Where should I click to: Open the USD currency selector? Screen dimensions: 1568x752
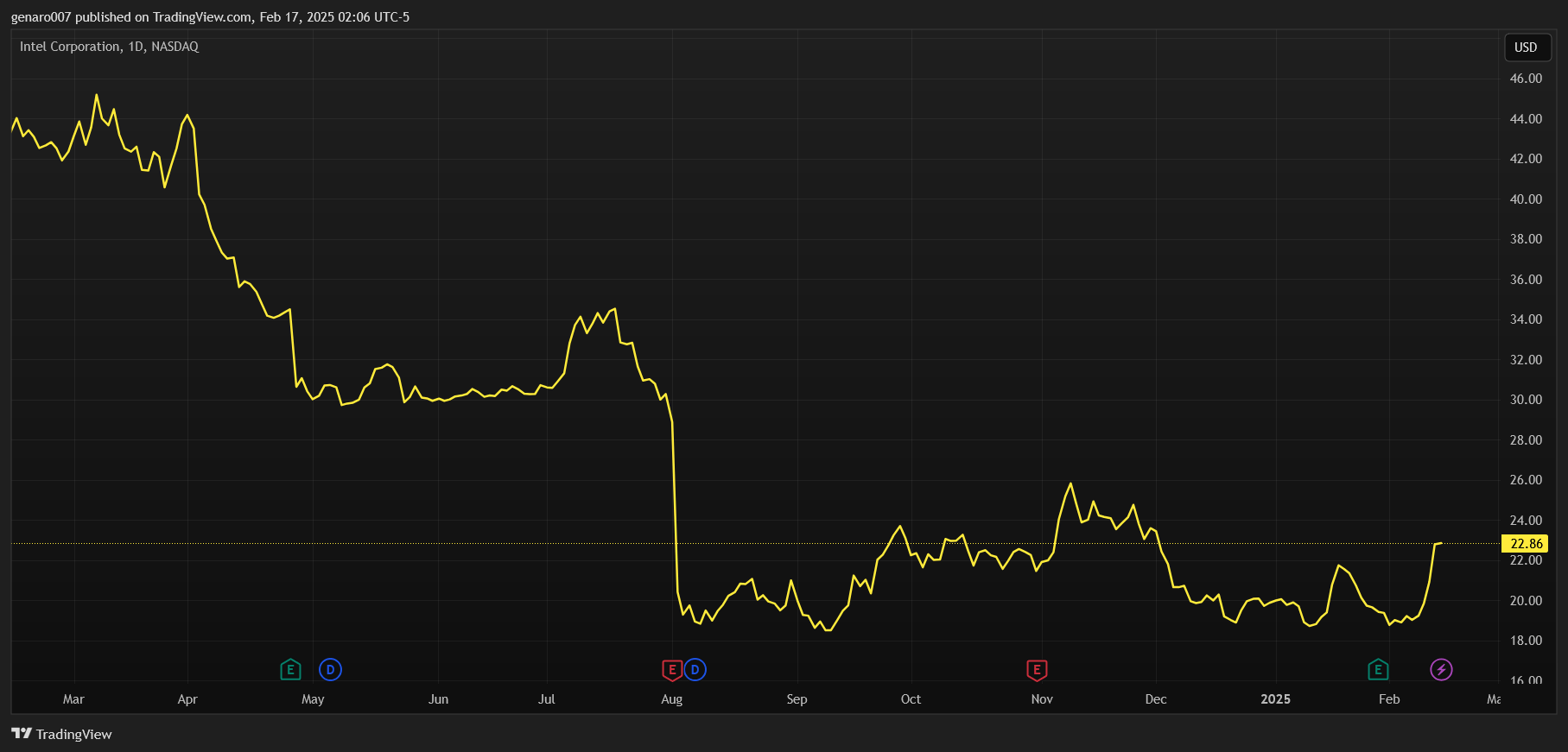click(x=1526, y=47)
